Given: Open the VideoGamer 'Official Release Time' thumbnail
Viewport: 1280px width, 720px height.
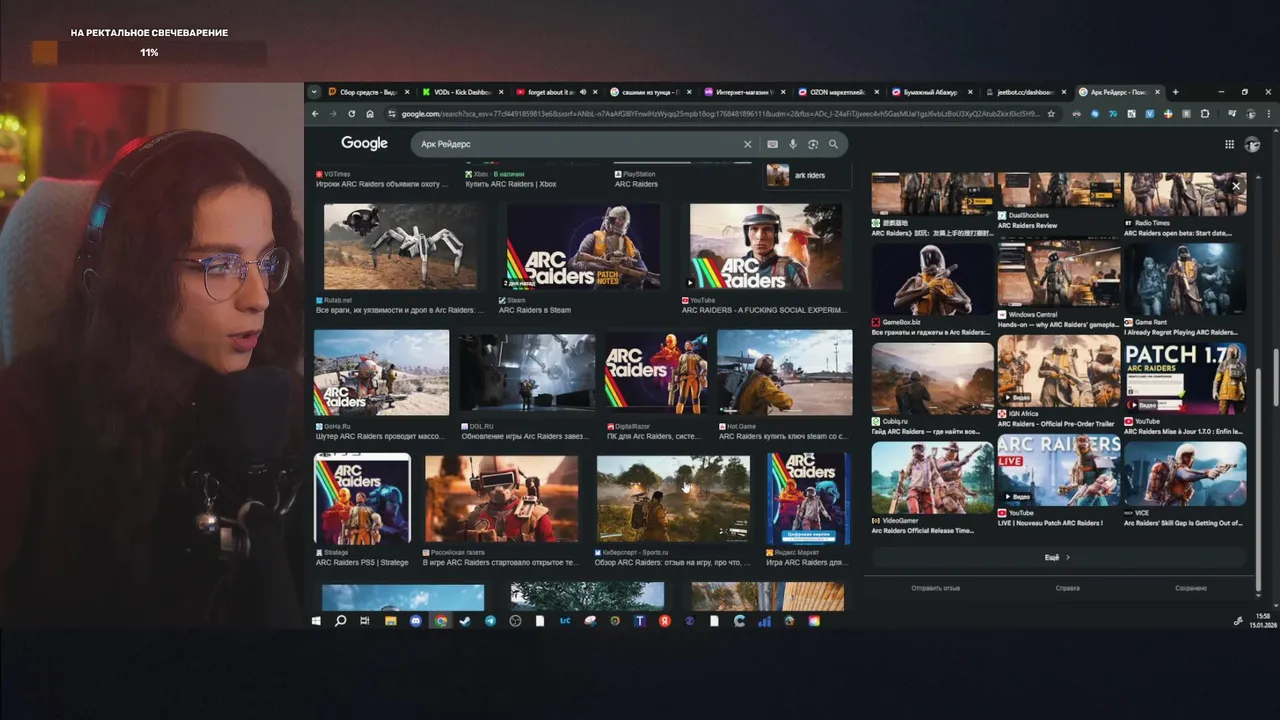Looking at the screenshot, I should click(933, 477).
